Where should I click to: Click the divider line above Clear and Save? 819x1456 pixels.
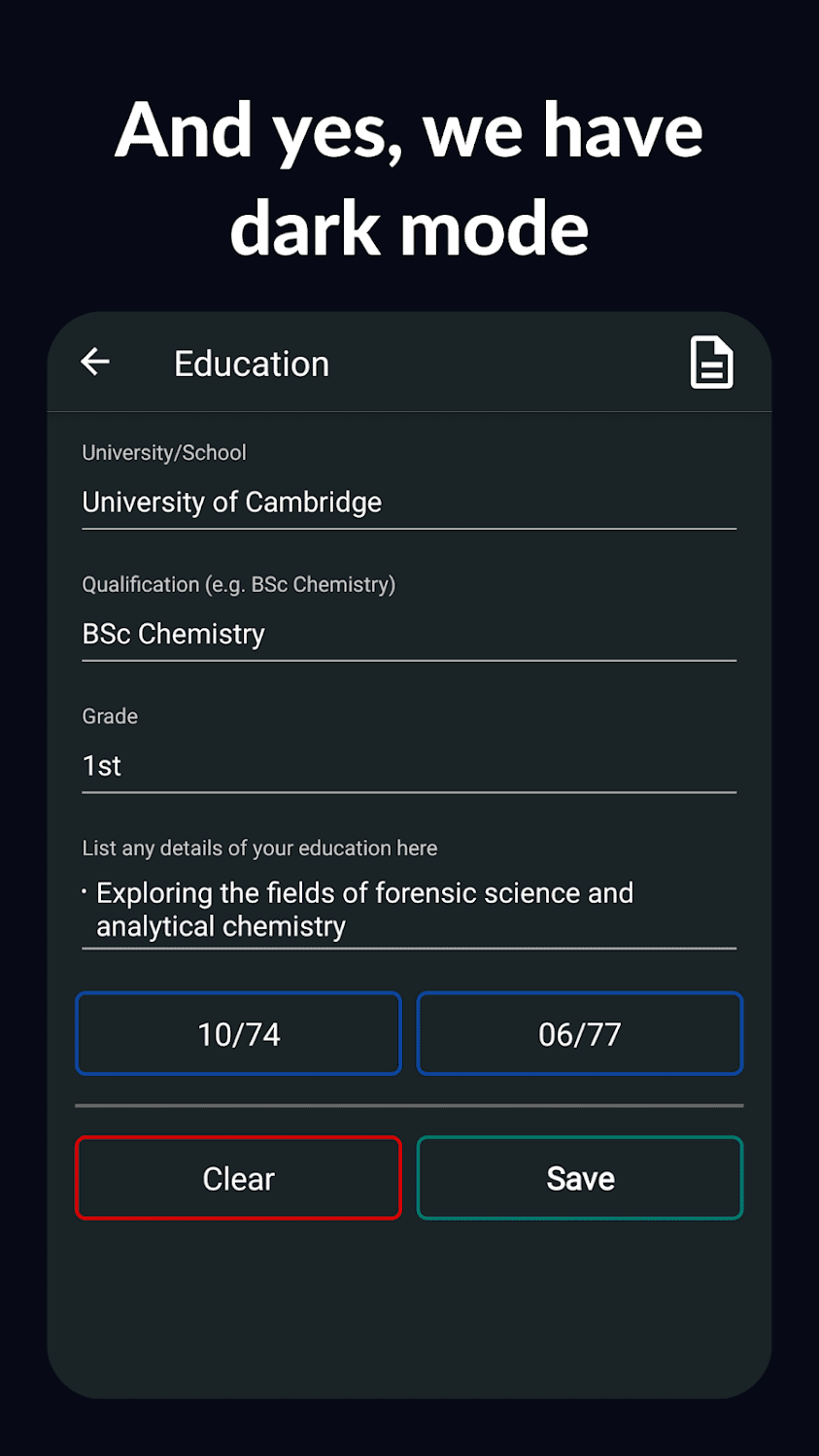click(409, 1105)
